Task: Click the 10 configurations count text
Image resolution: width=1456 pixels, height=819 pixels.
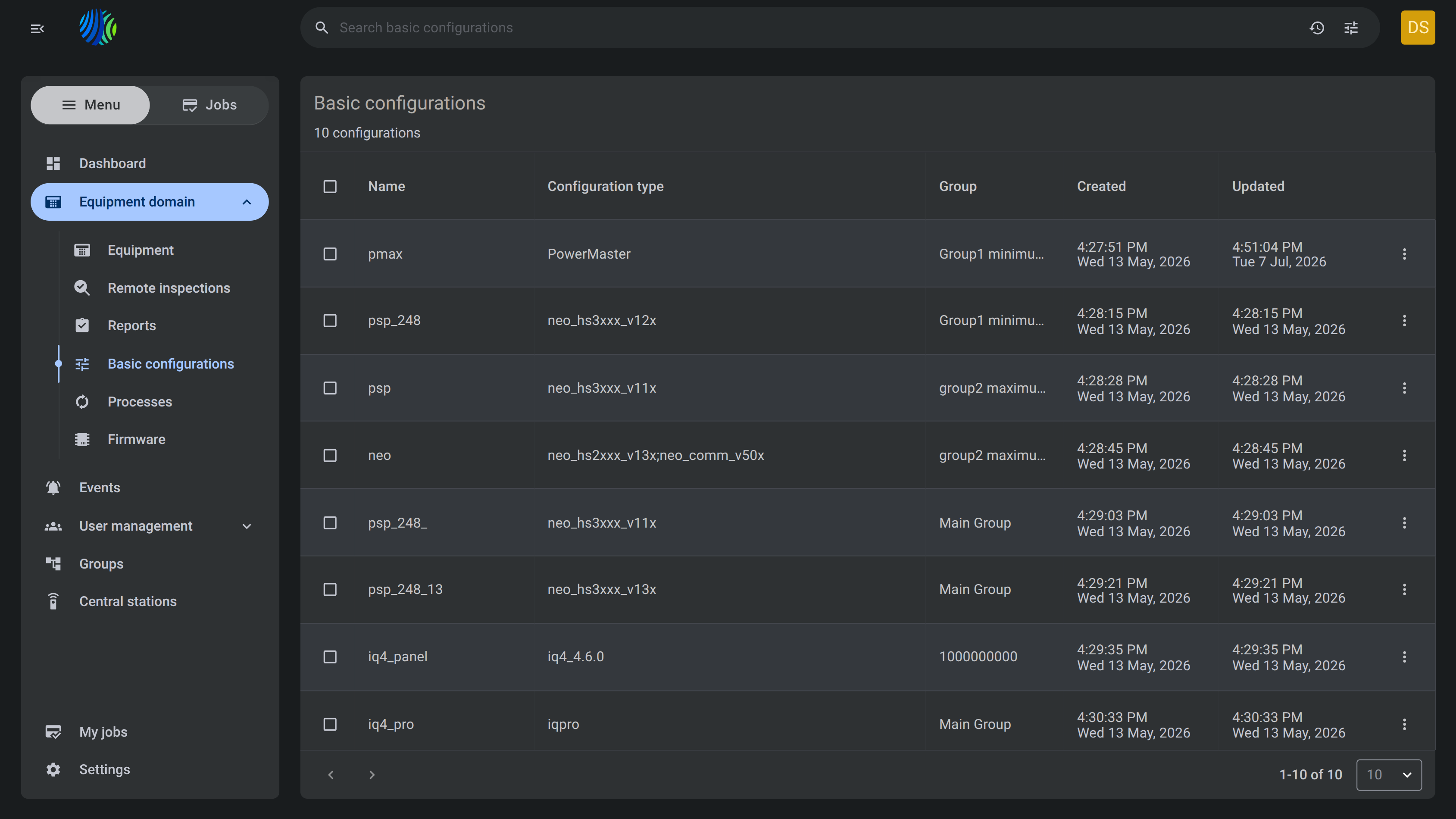Action: pyautogui.click(x=367, y=133)
